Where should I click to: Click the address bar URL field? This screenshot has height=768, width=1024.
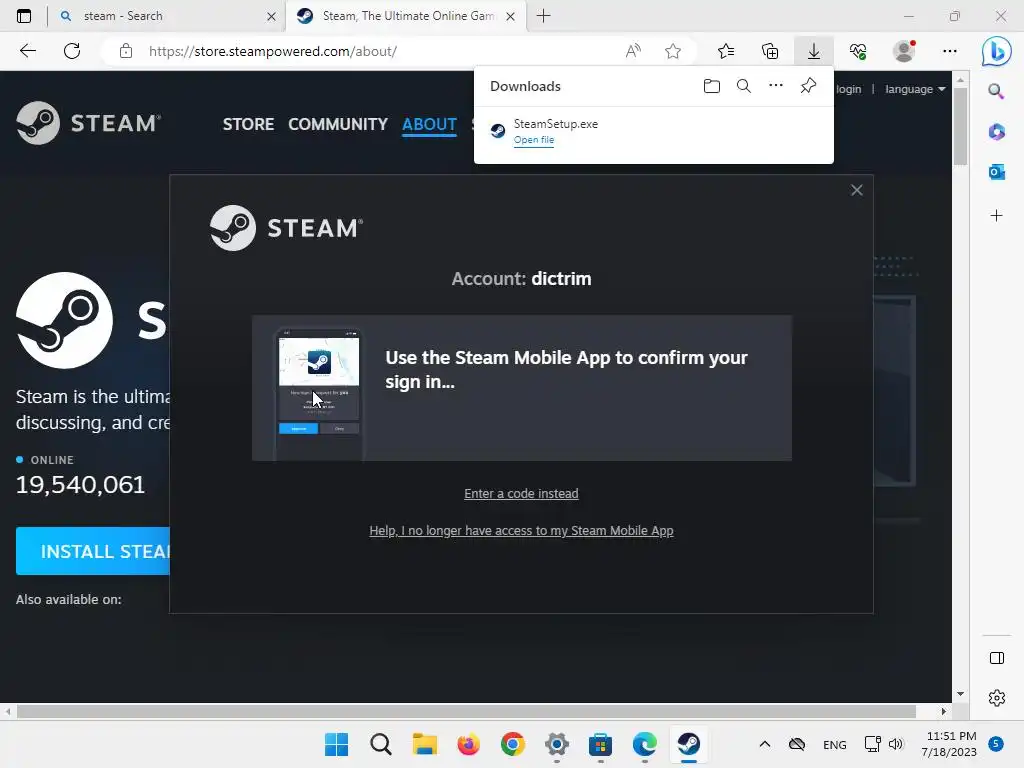[379, 51]
